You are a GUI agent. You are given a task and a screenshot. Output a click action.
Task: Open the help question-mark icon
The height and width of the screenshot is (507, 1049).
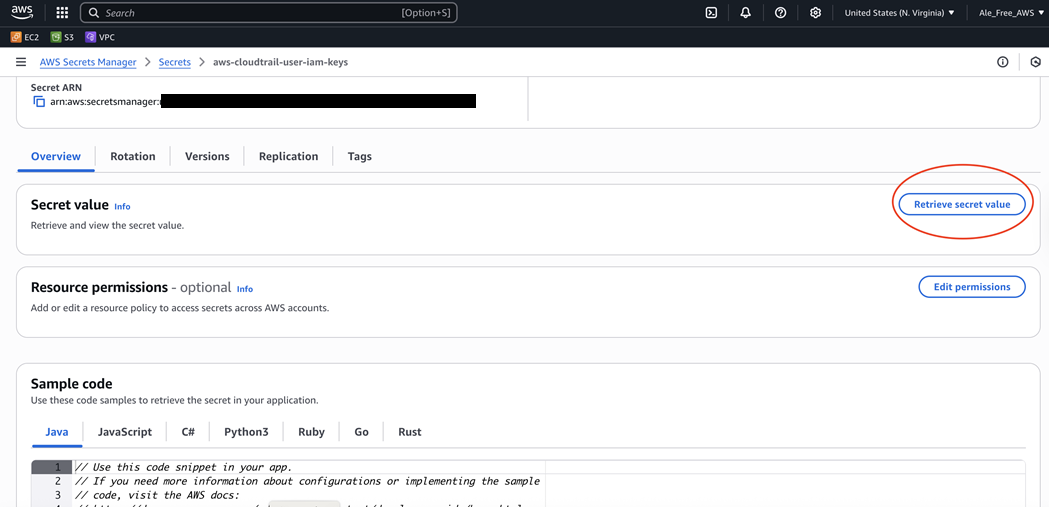[780, 13]
